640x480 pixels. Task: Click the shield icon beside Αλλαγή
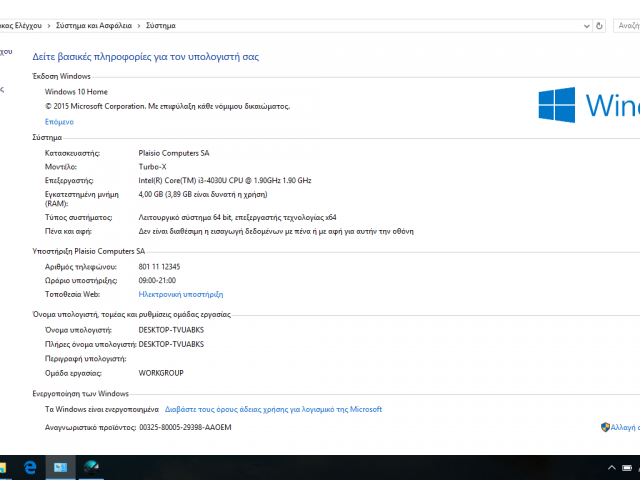[x=605, y=427]
